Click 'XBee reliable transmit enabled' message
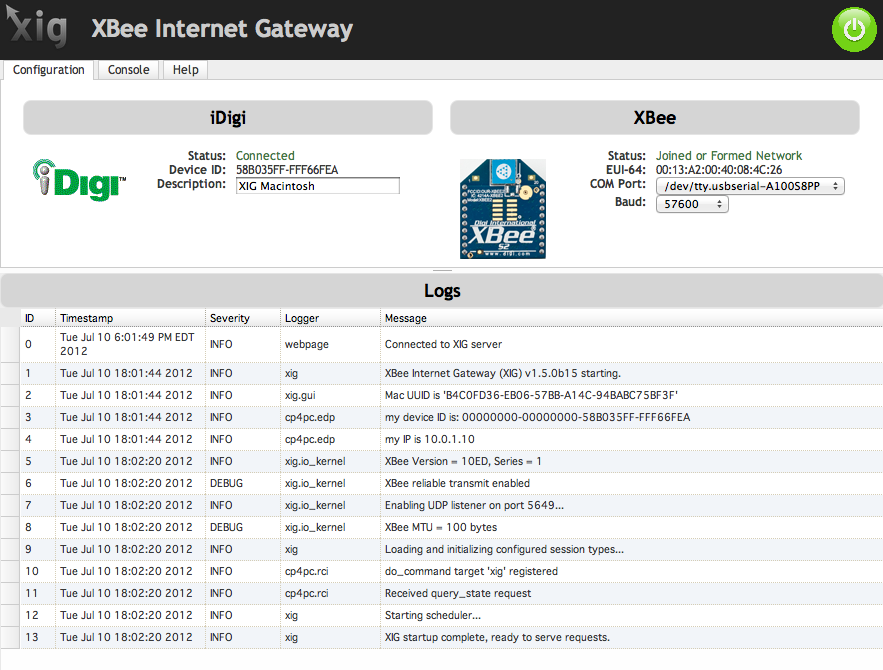883x670 pixels. (457, 483)
